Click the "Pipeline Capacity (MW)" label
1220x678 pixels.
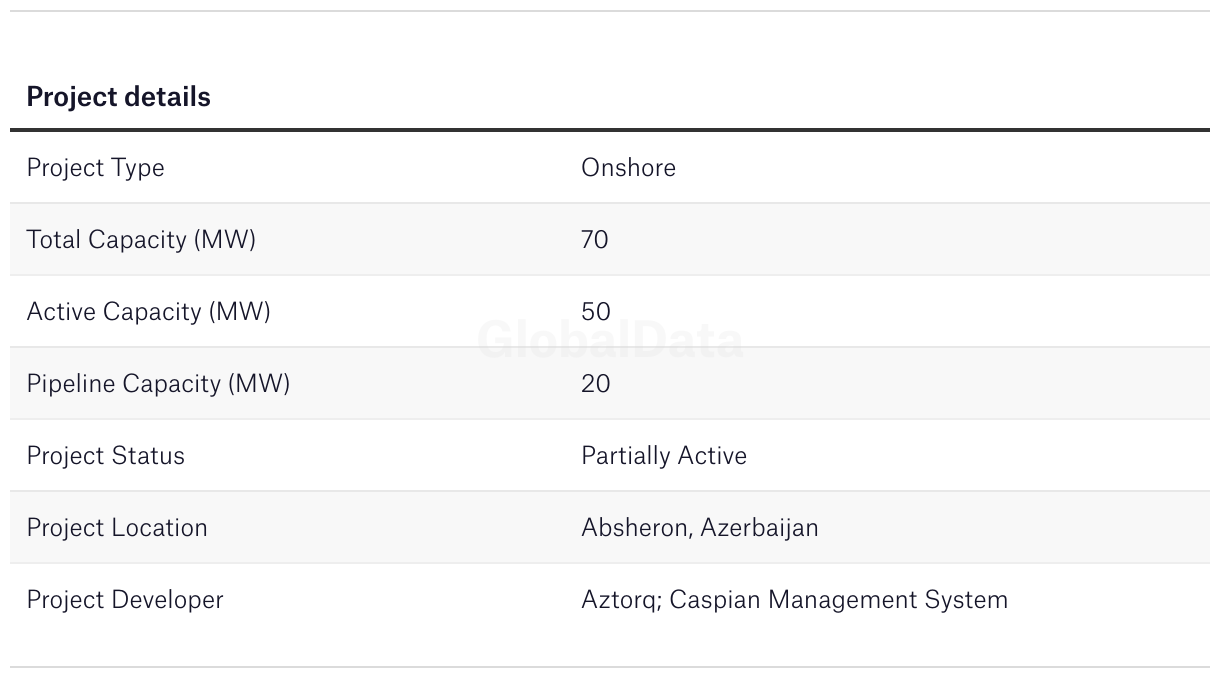pyautogui.click(x=158, y=384)
